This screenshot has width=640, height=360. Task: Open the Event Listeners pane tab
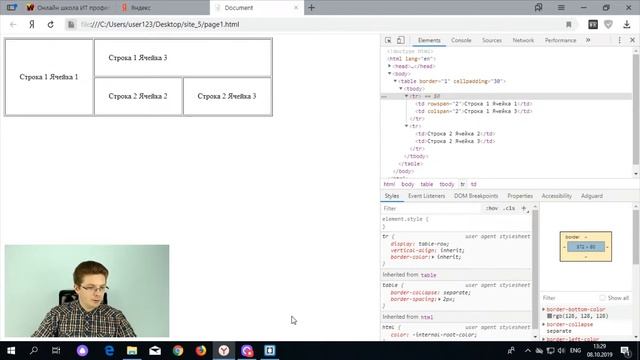(427, 196)
